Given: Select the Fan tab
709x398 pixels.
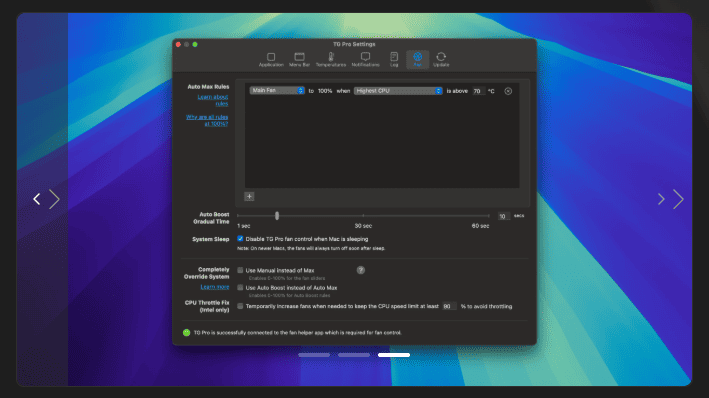Looking at the screenshot, I should tap(417, 60).
